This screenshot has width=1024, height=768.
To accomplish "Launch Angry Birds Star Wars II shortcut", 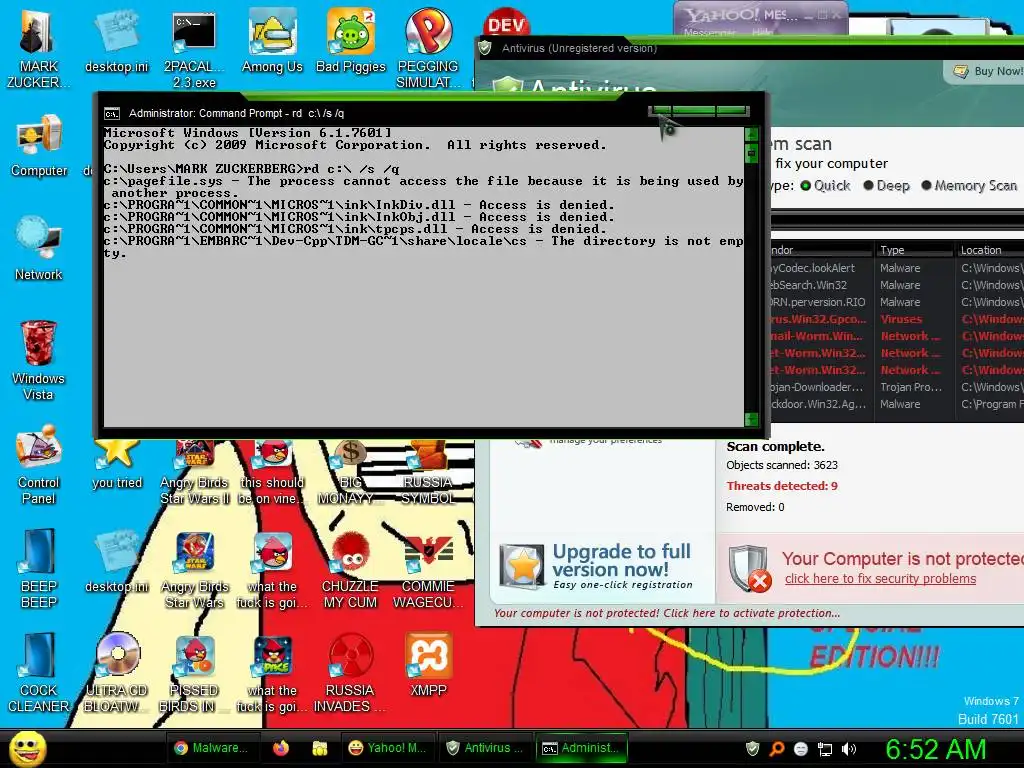I will click(195, 473).
